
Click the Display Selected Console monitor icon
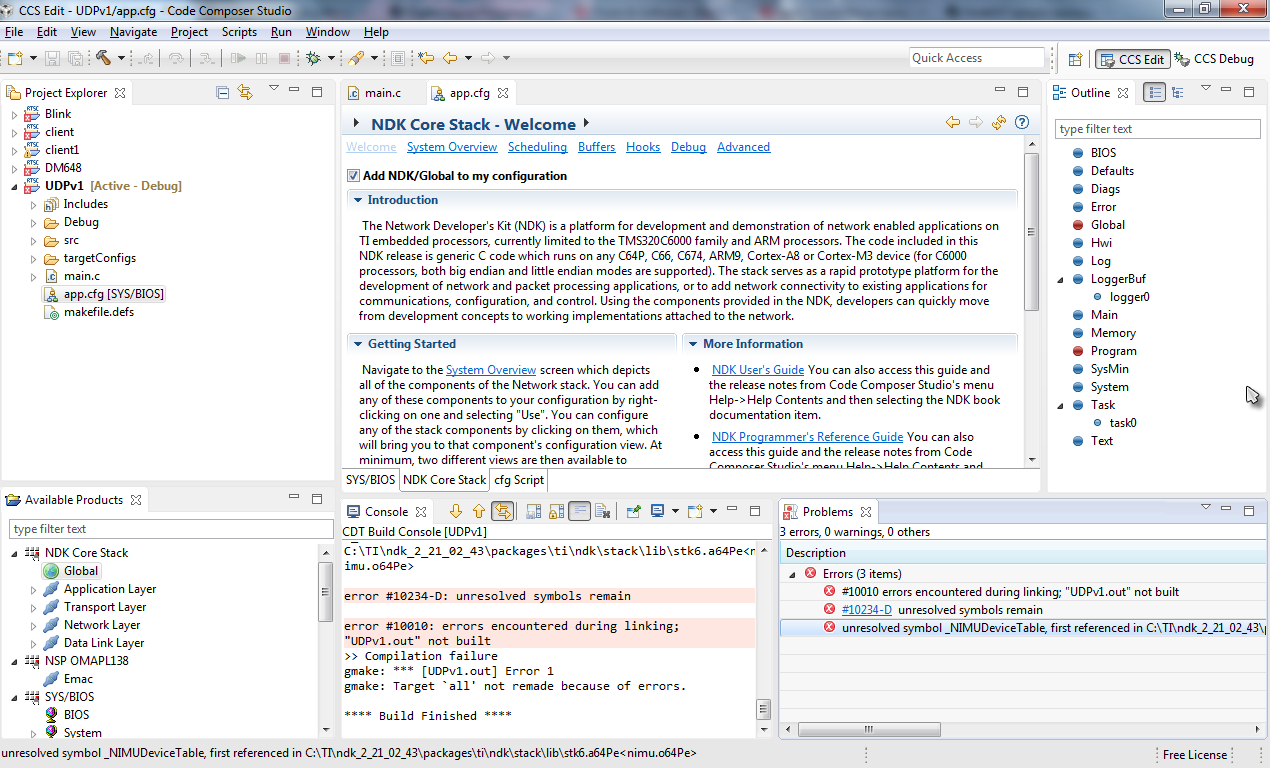point(657,511)
